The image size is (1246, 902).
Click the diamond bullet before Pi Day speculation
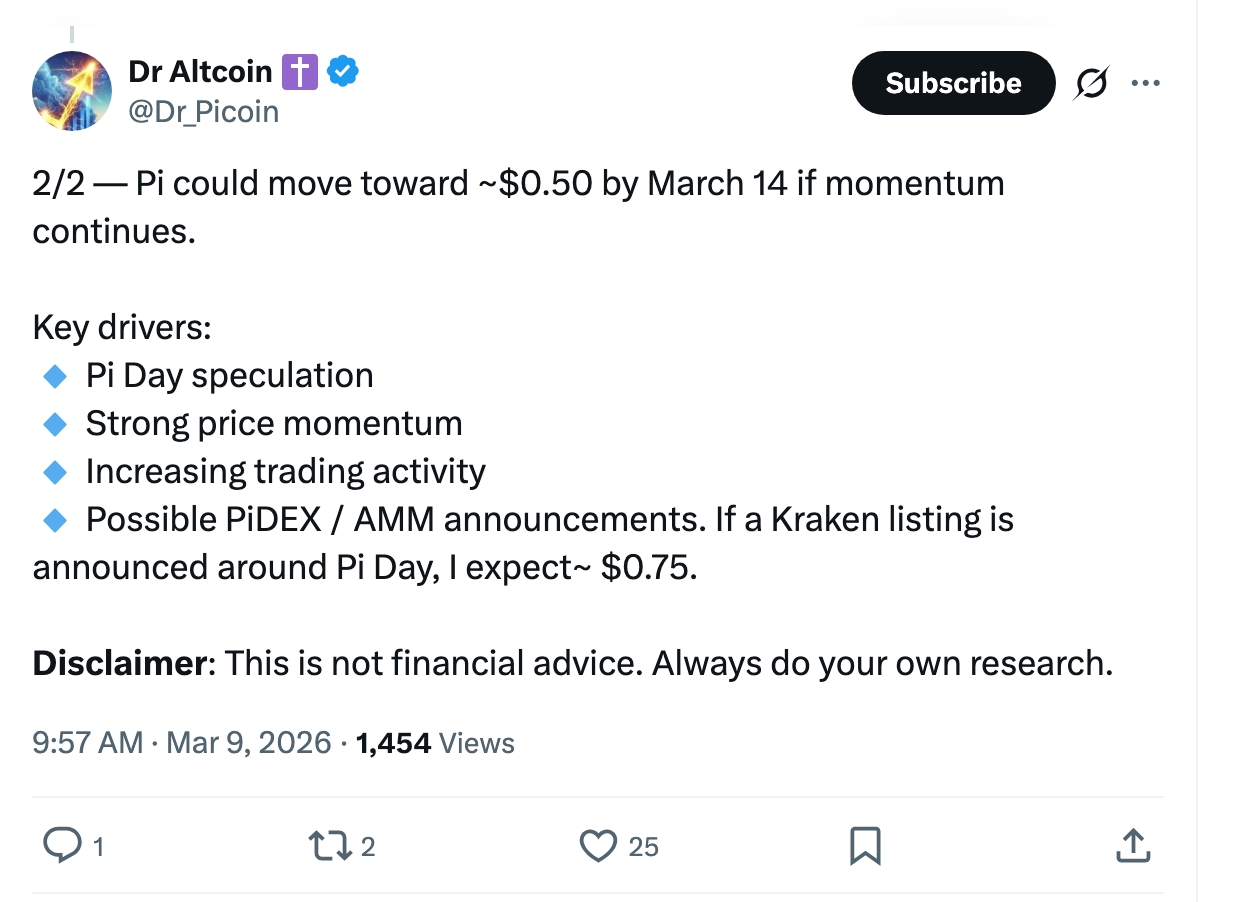click(x=55, y=376)
